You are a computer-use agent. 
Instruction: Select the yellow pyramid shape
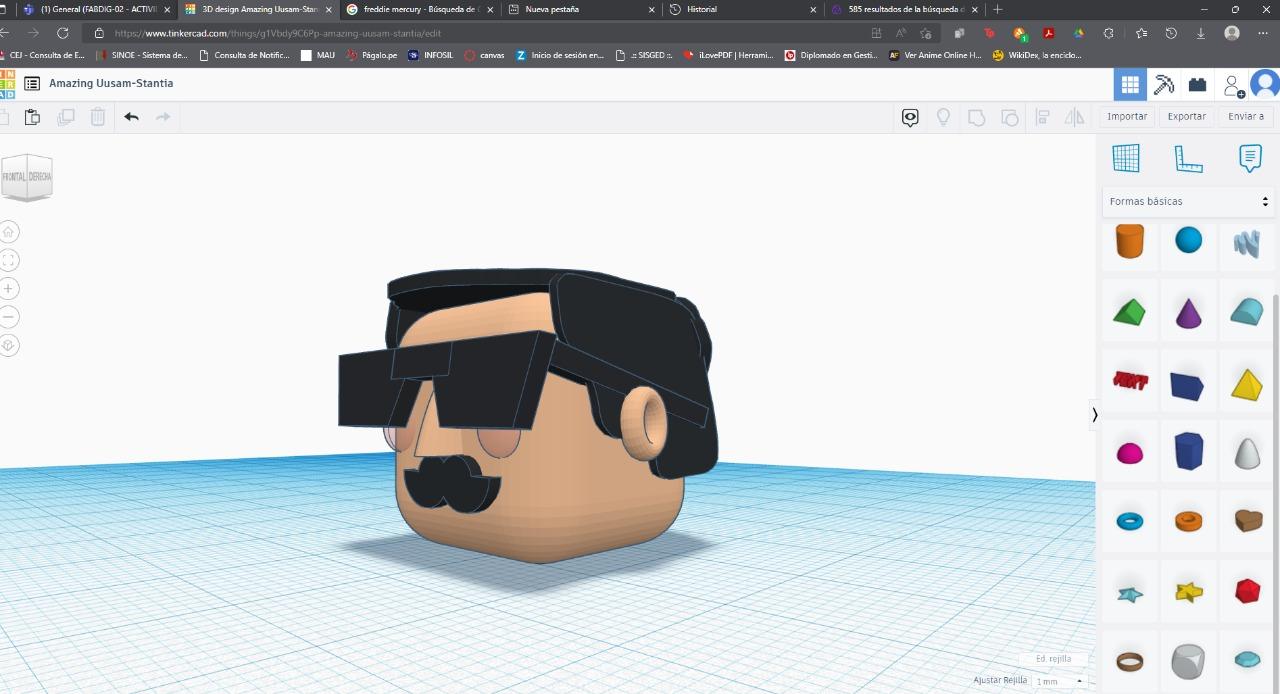click(x=1246, y=384)
